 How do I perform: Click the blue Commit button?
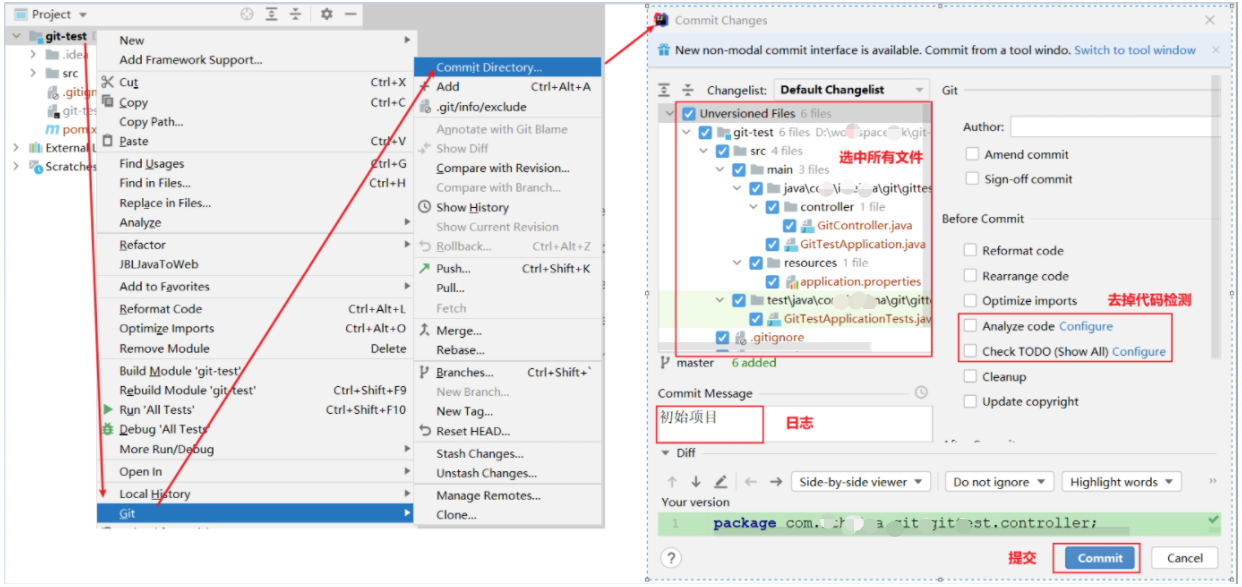pos(1100,558)
